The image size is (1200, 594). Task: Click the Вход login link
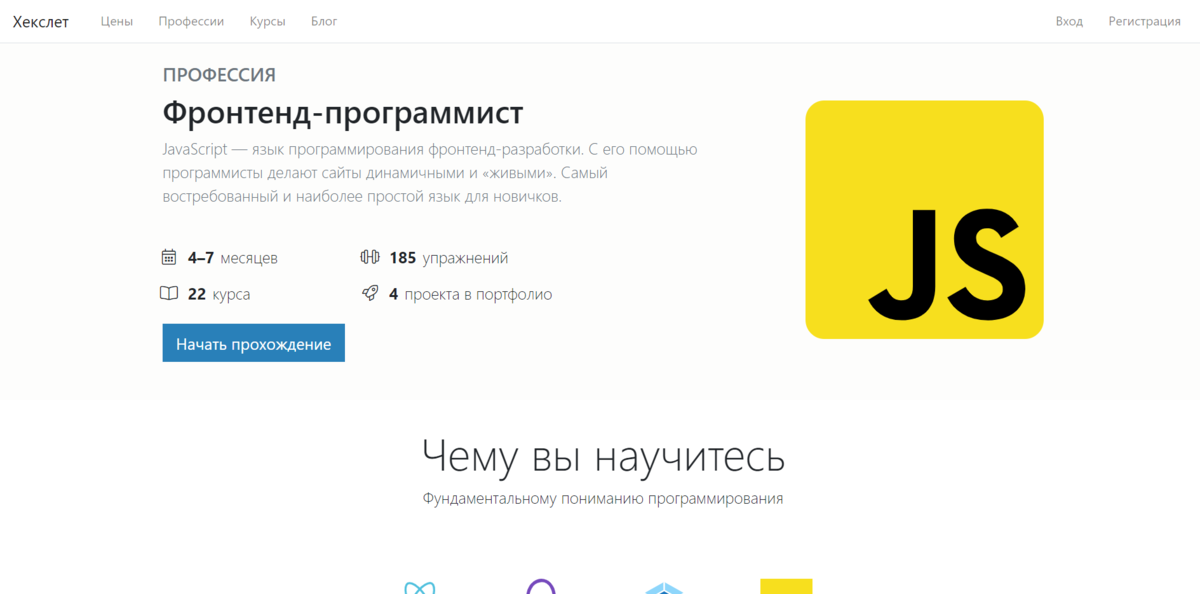click(x=1069, y=21)
